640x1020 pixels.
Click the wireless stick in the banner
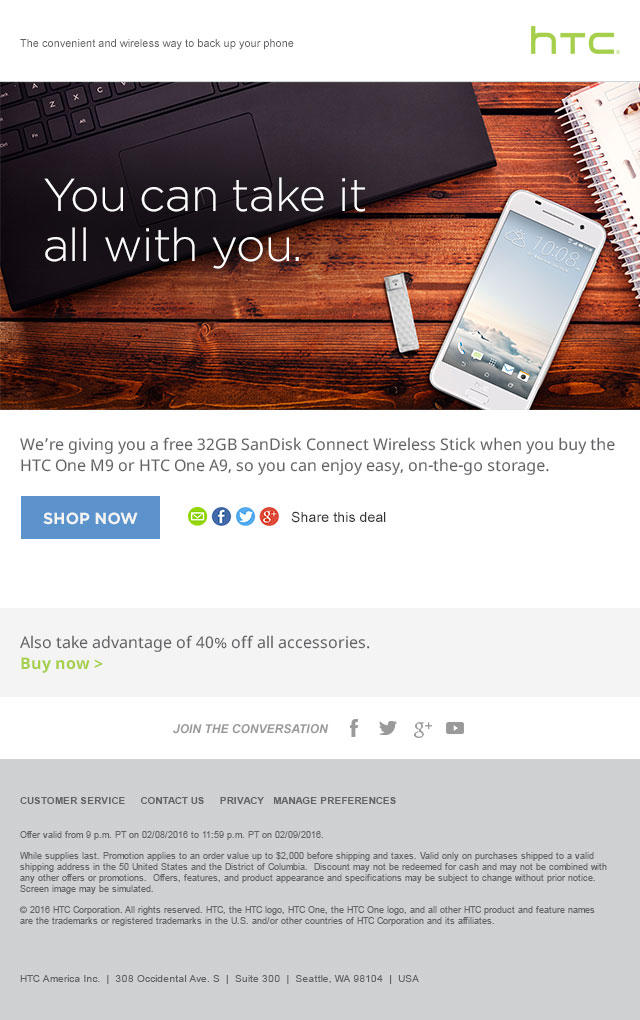point(401,313)
